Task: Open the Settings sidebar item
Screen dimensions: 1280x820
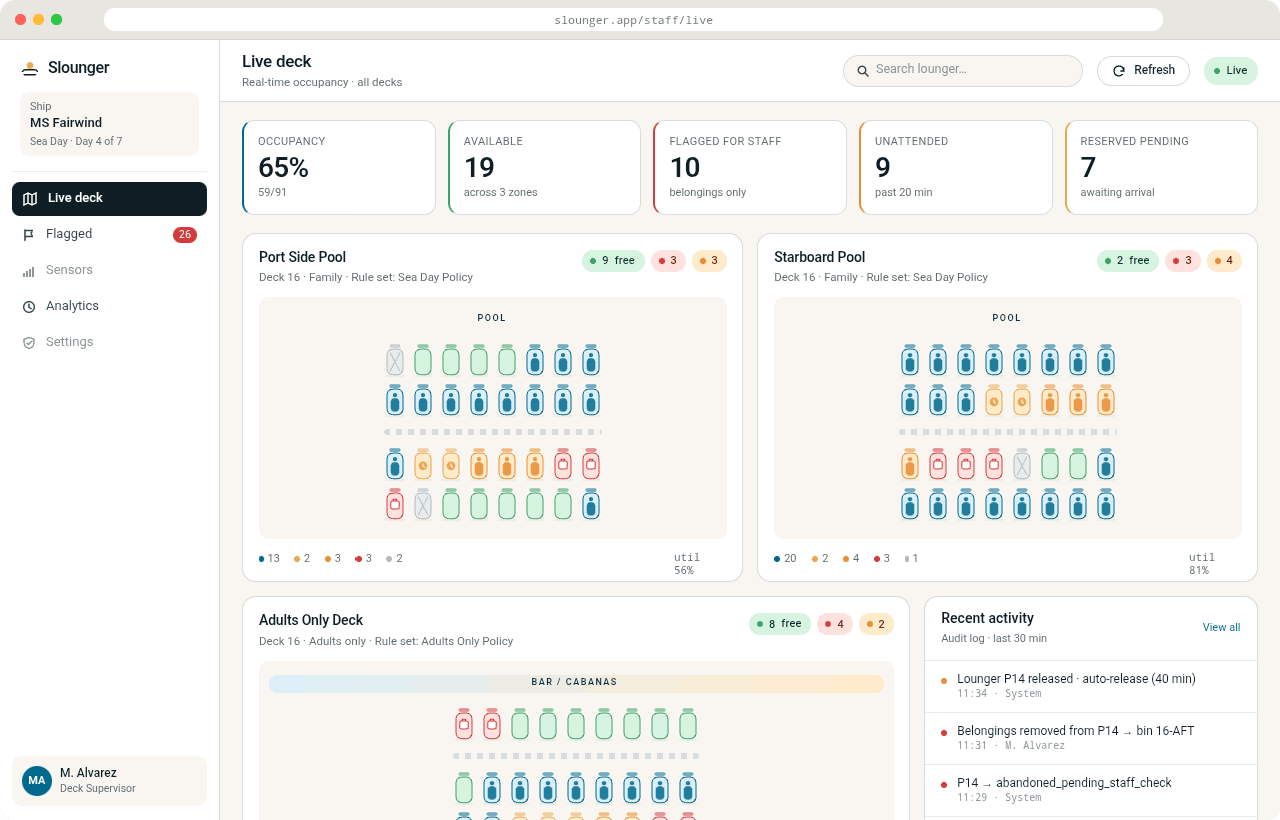Action: pyautogui.click(x=109, y=342)
